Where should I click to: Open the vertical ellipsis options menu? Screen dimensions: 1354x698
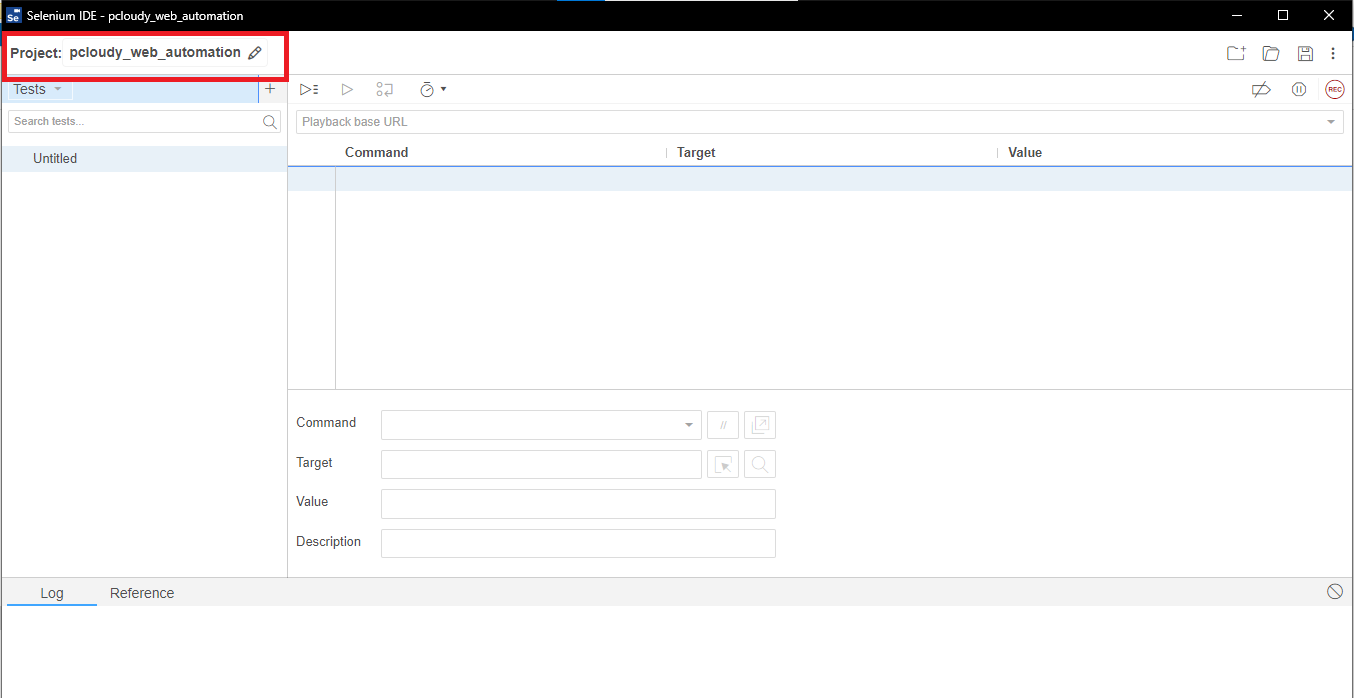(x=1333, y=53)
